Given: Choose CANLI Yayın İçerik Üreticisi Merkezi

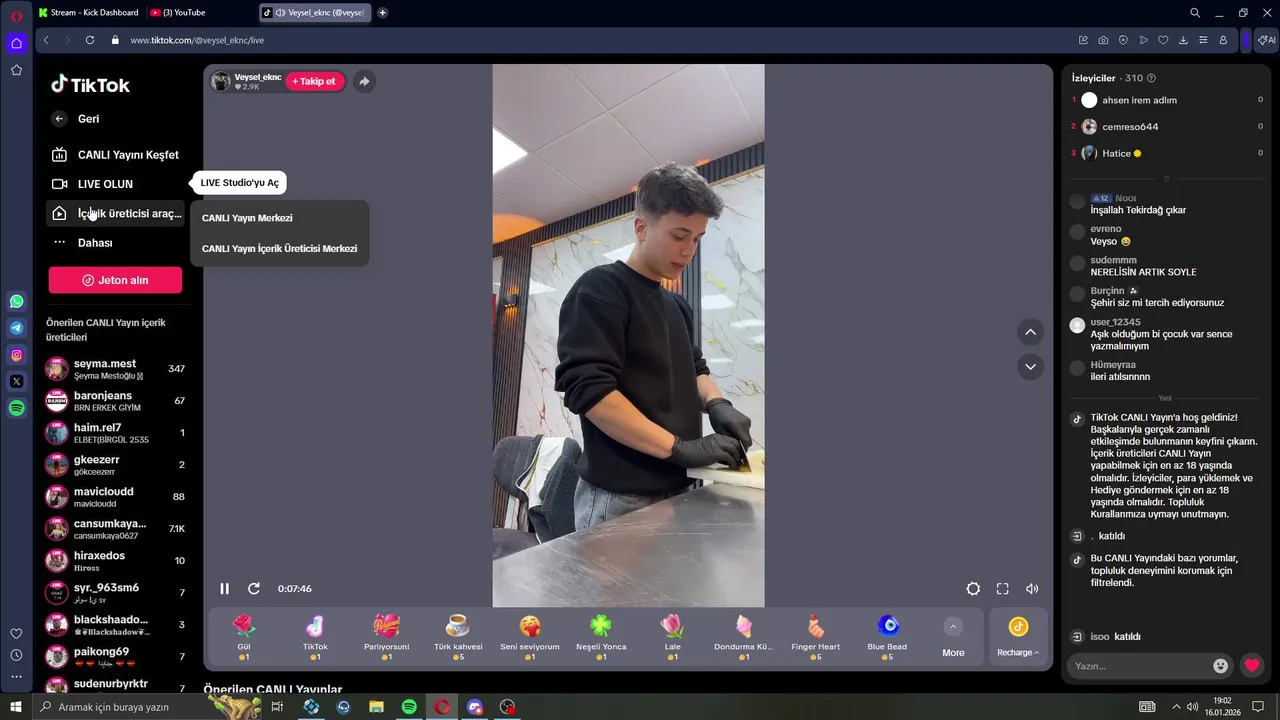Looking at the screenshot, I should point(279,249).
